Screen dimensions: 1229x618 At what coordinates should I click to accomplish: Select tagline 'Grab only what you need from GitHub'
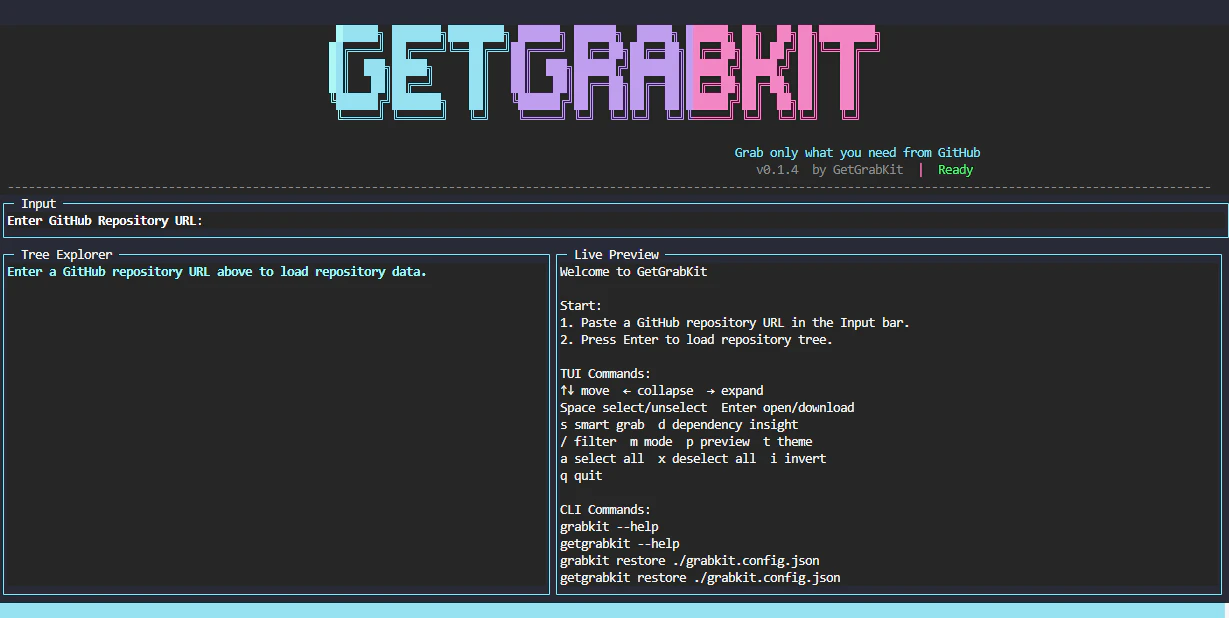coord(857,153)
